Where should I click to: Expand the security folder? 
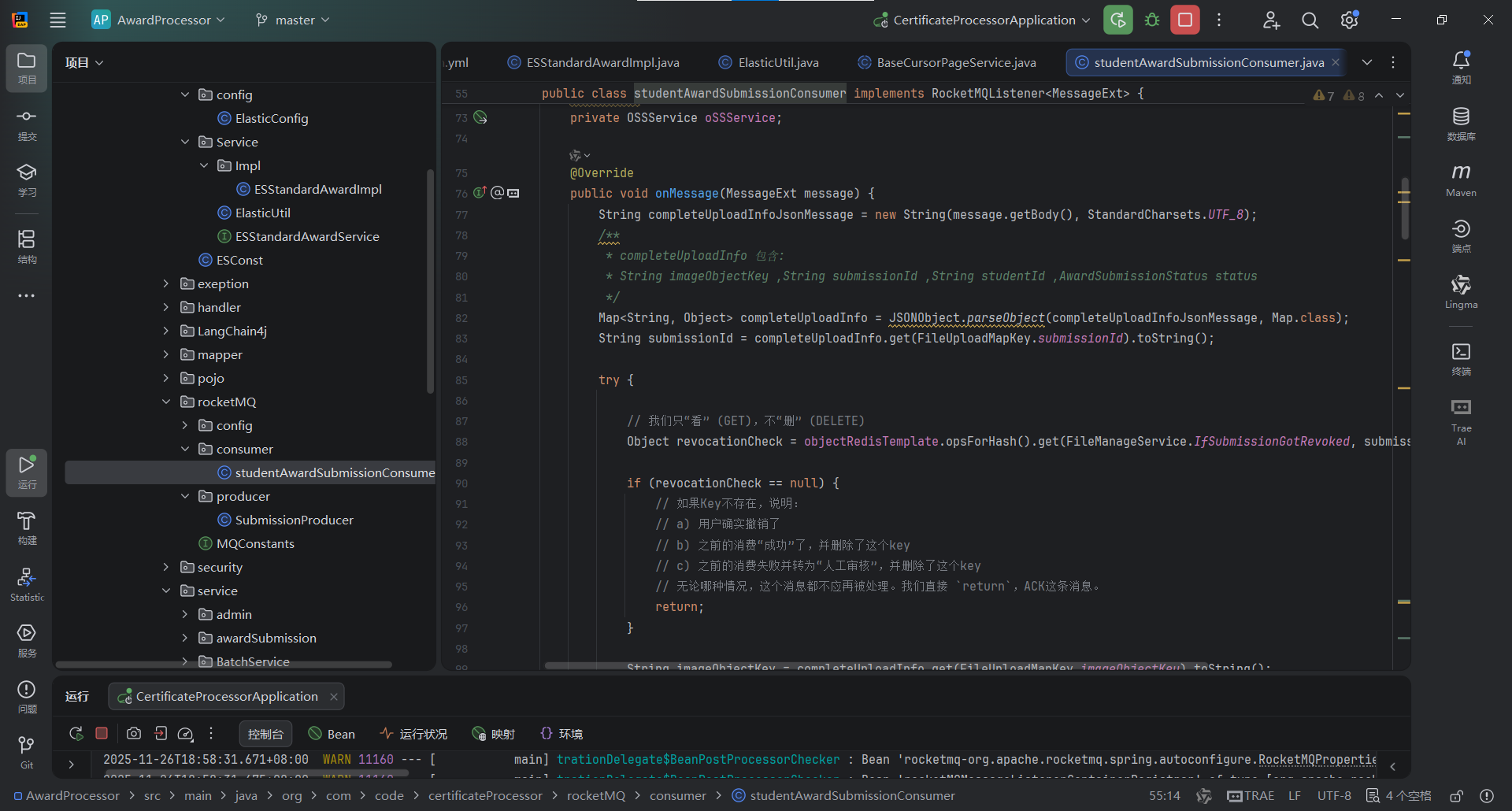coord(166,567)
